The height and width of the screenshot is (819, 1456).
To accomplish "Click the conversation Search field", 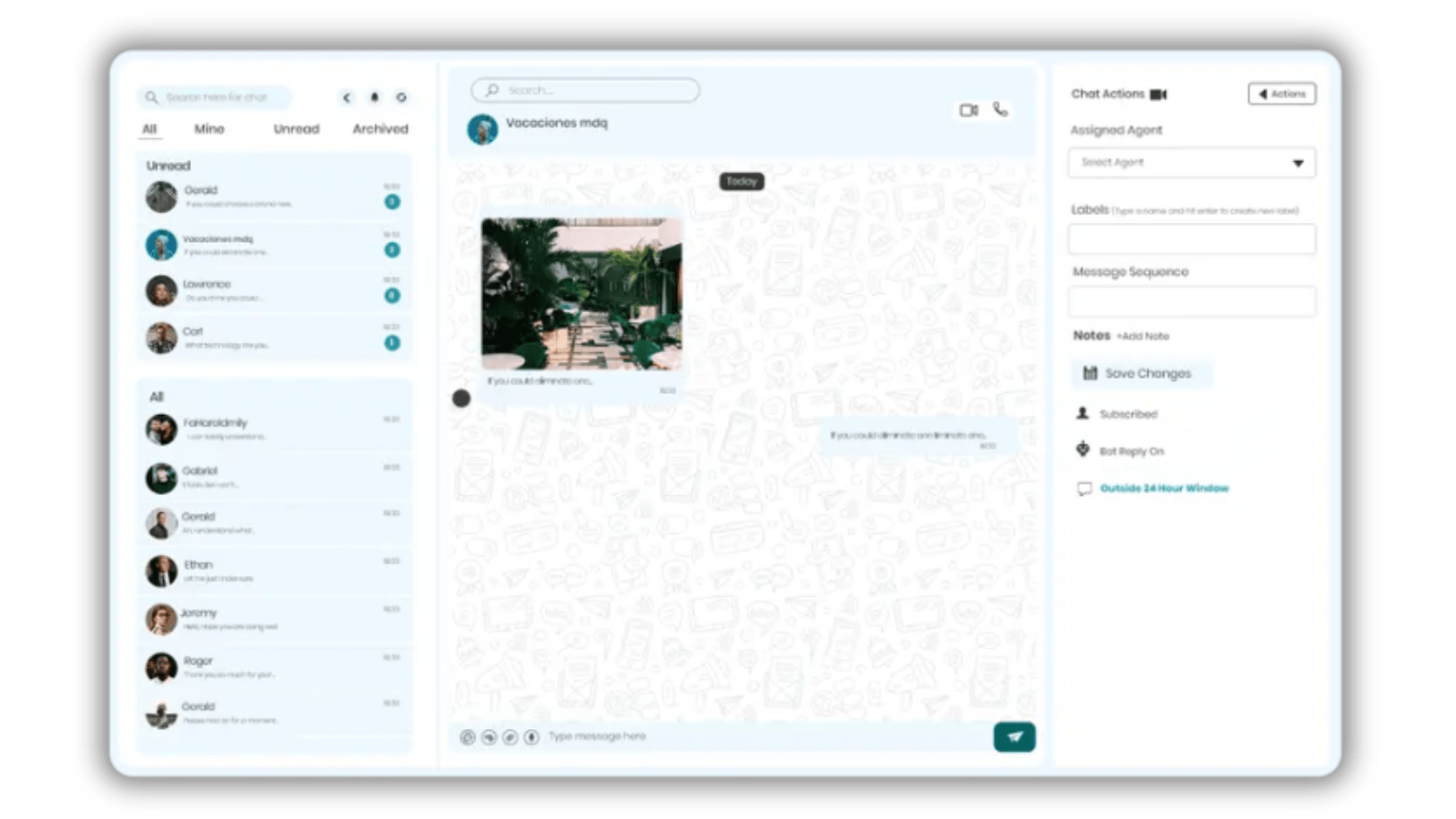I will [585, 90].
